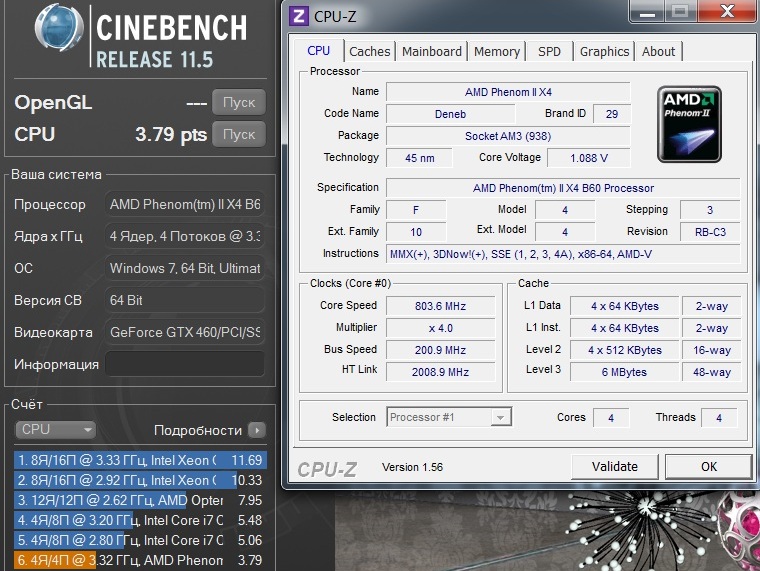Switch to the CPU tab in CPU-Z
Screen dimensions: 760x571
318,51
